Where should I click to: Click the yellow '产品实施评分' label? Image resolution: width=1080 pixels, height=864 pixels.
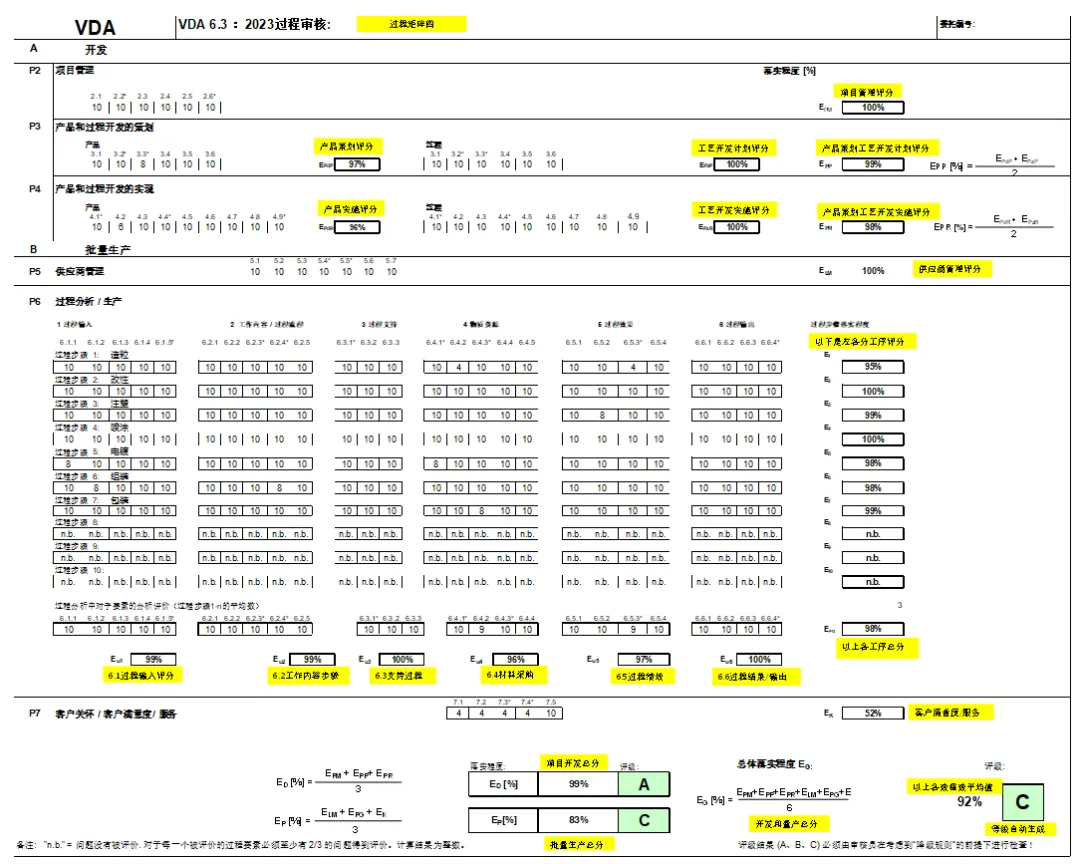pos(351,209)
